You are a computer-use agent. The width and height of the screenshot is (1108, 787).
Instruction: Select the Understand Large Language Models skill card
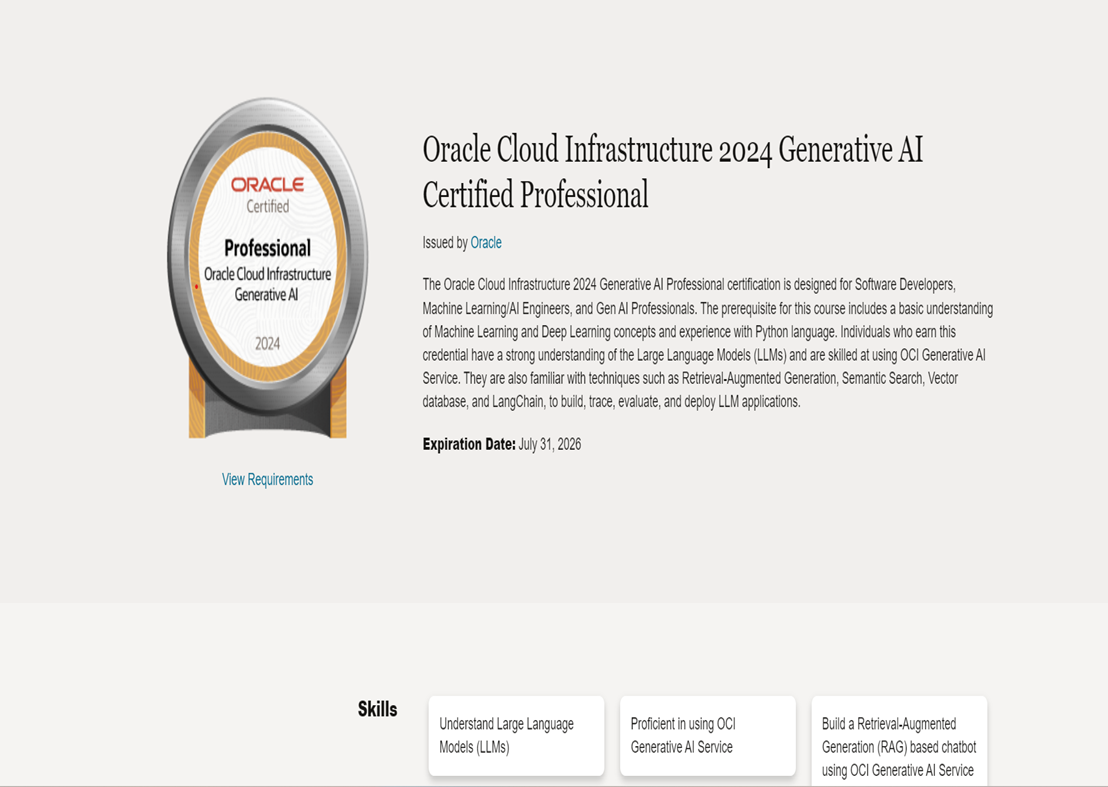[516, 736]
